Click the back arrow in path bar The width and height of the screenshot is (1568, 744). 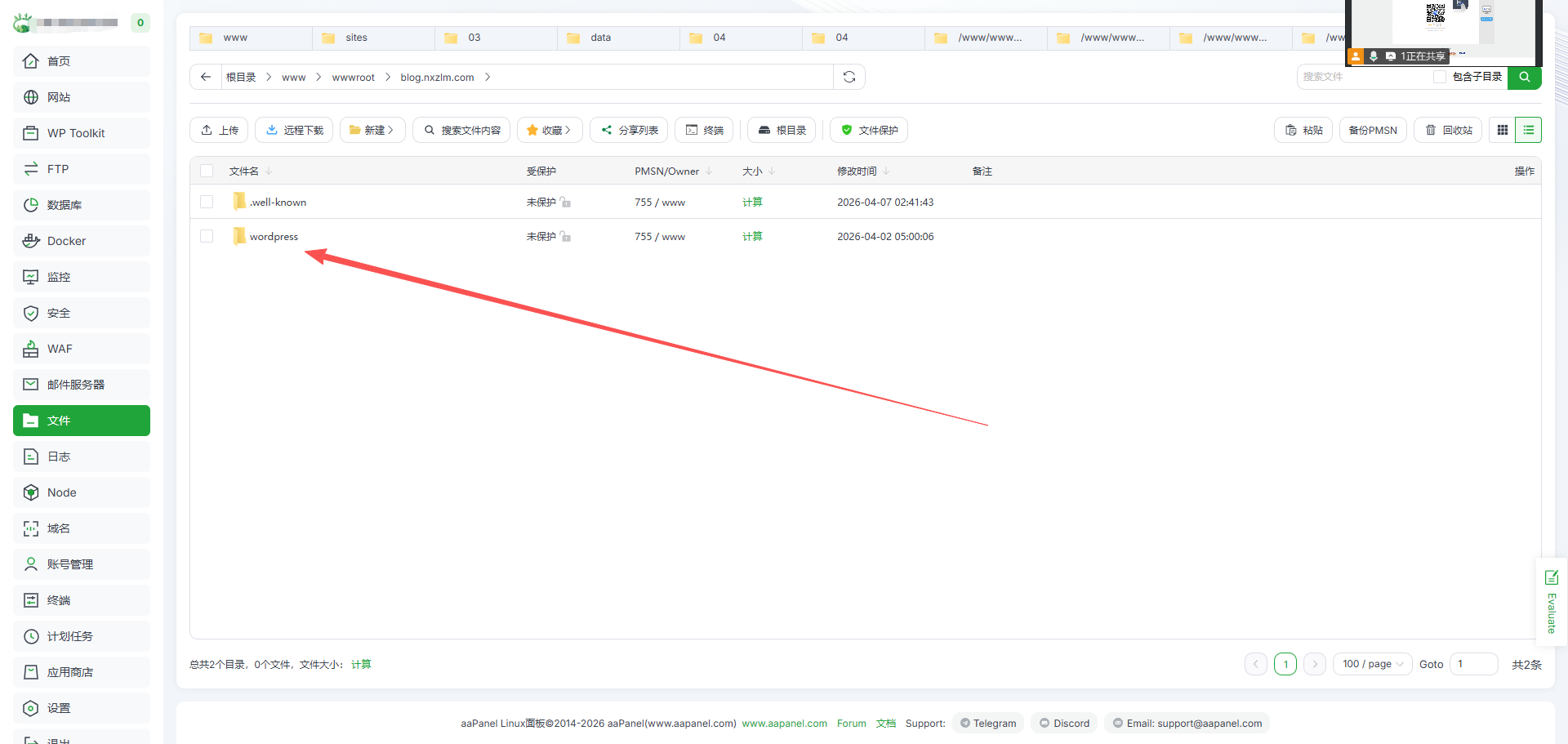tap(206, 77)
